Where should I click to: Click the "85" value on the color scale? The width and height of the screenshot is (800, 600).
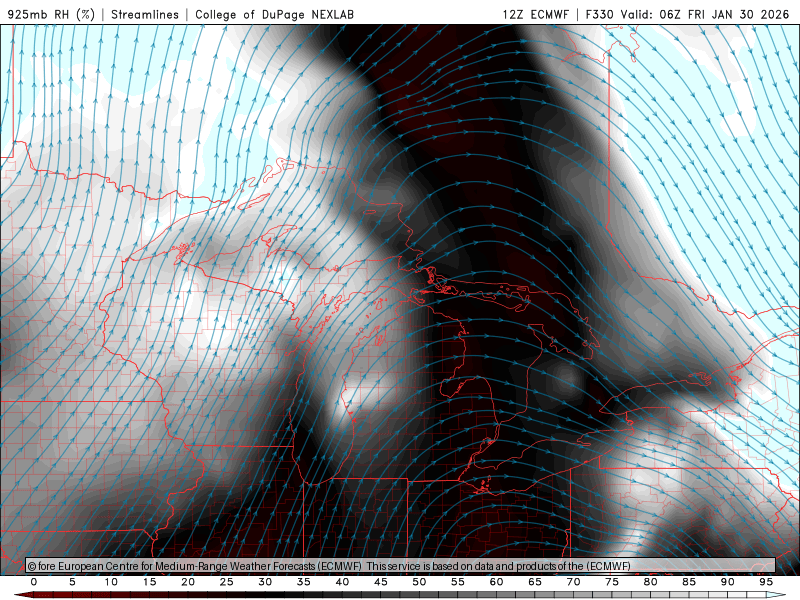(689, 582)
